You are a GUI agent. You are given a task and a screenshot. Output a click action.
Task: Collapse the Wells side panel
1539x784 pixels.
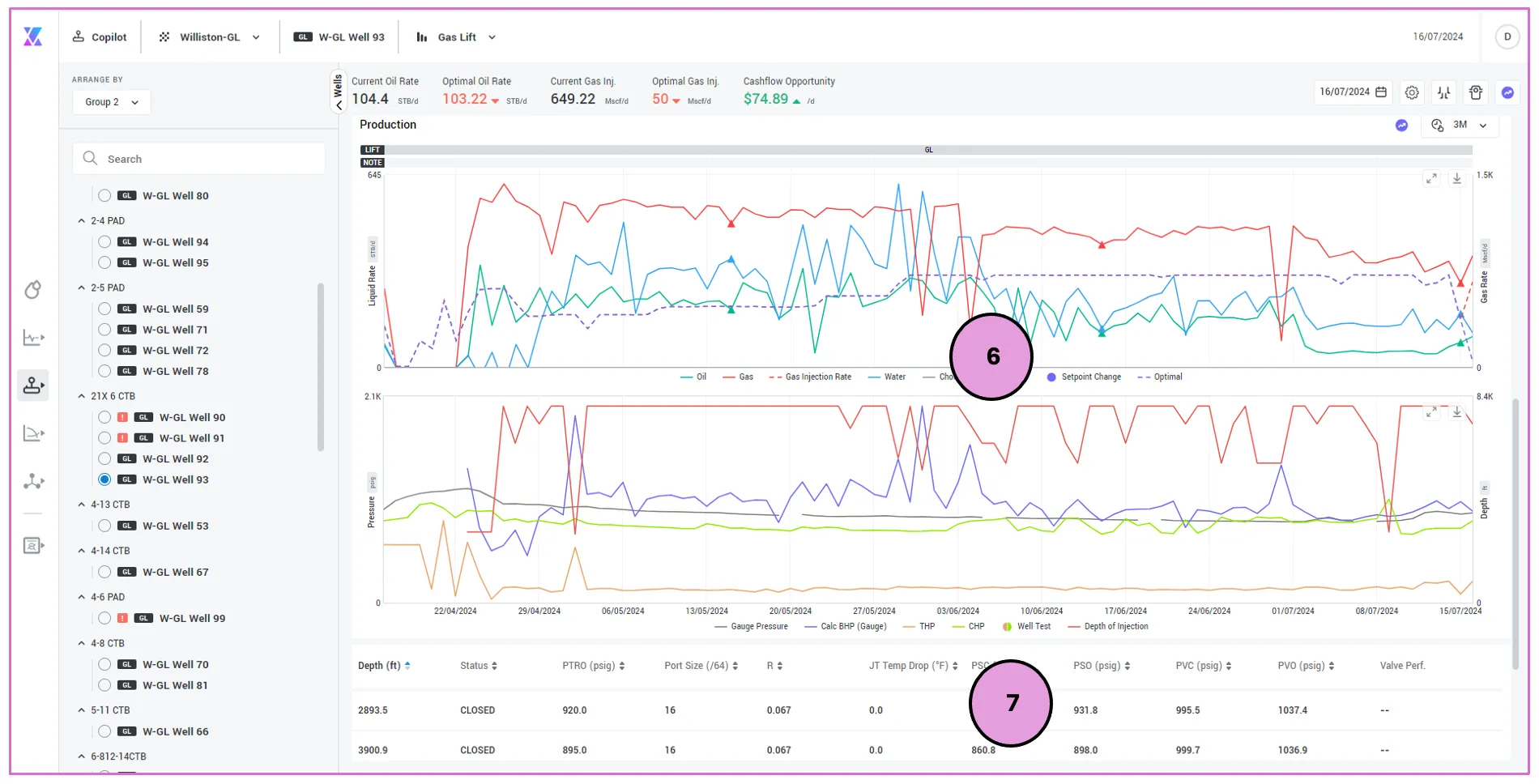[339, 92]
